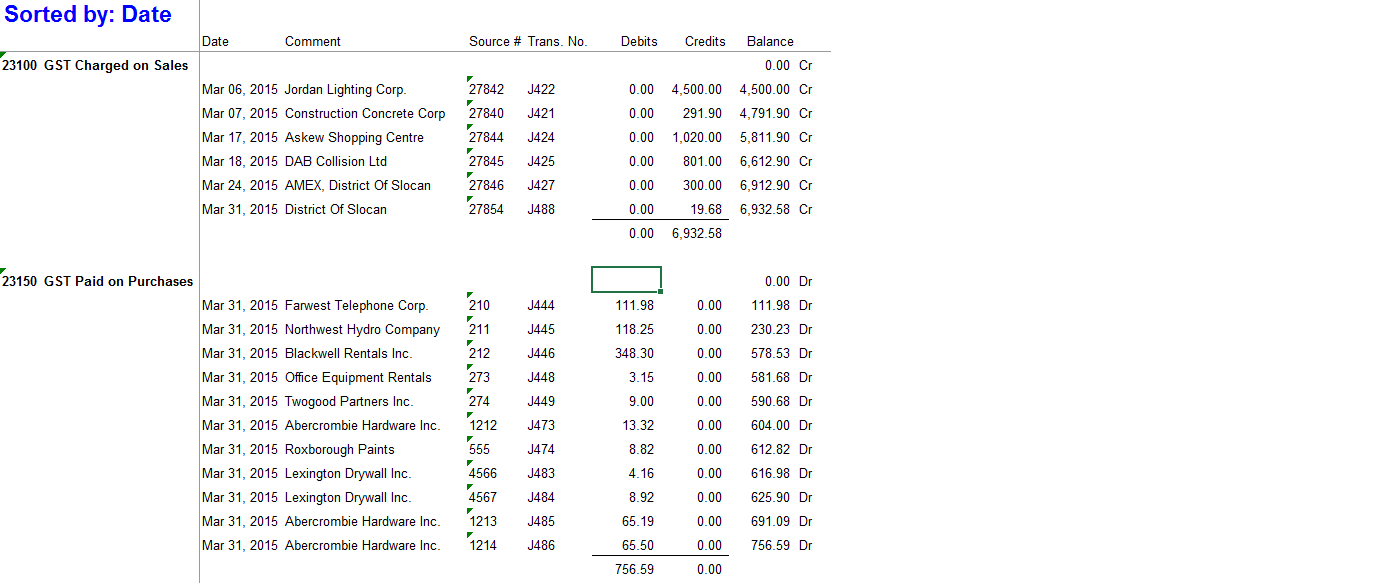1395x583 pixels.
Task: Click source number 273
Action: tap(479, 377)
